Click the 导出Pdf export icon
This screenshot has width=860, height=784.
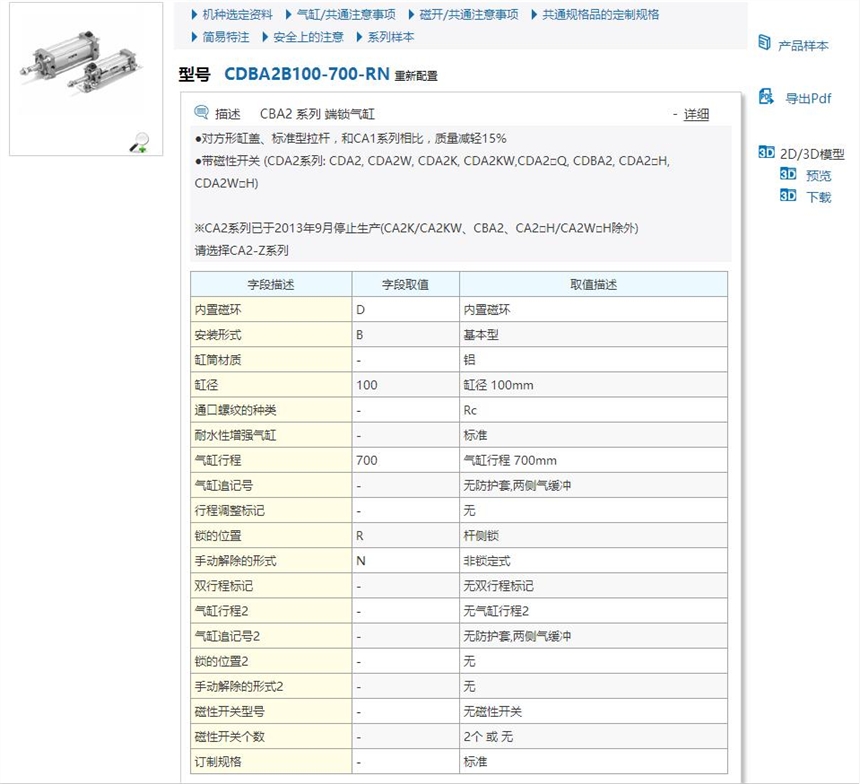766,97
